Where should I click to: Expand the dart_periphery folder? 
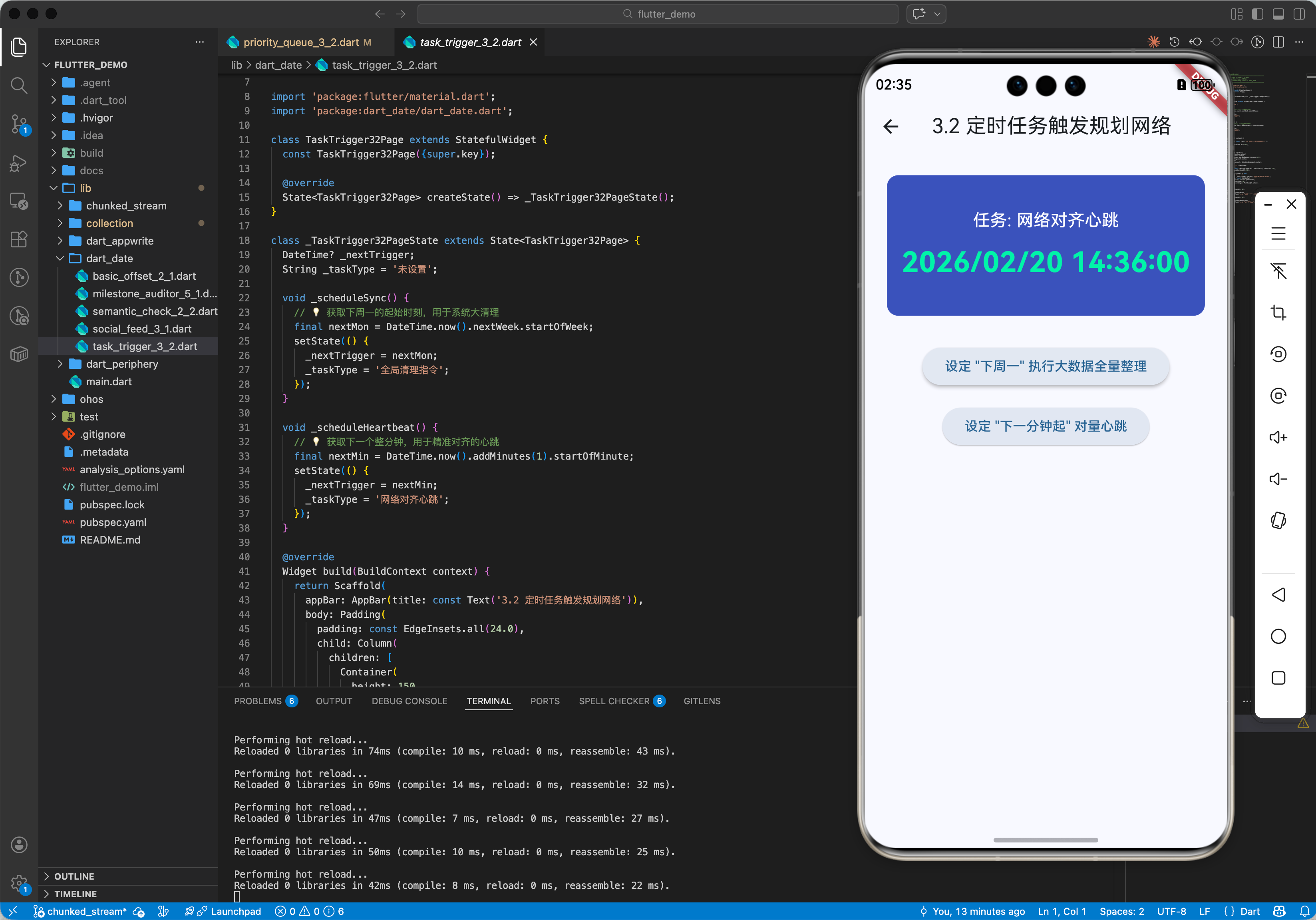coord(121,364)
